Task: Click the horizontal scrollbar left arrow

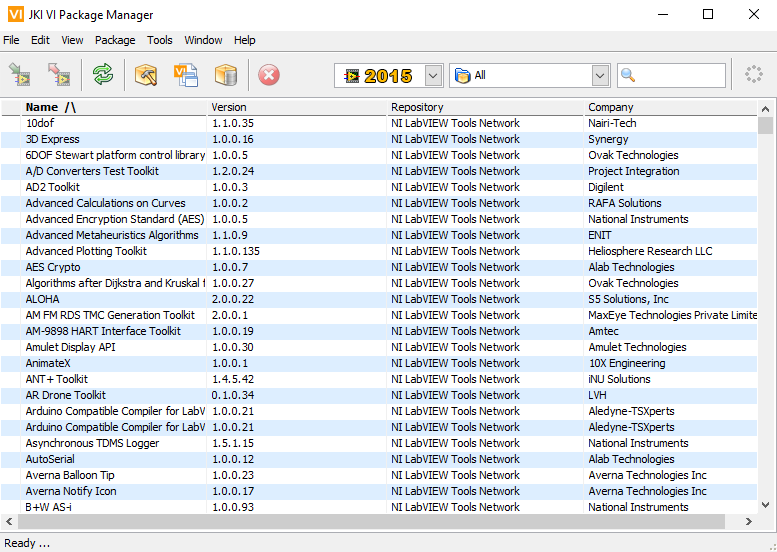Action: click(8, 521)
